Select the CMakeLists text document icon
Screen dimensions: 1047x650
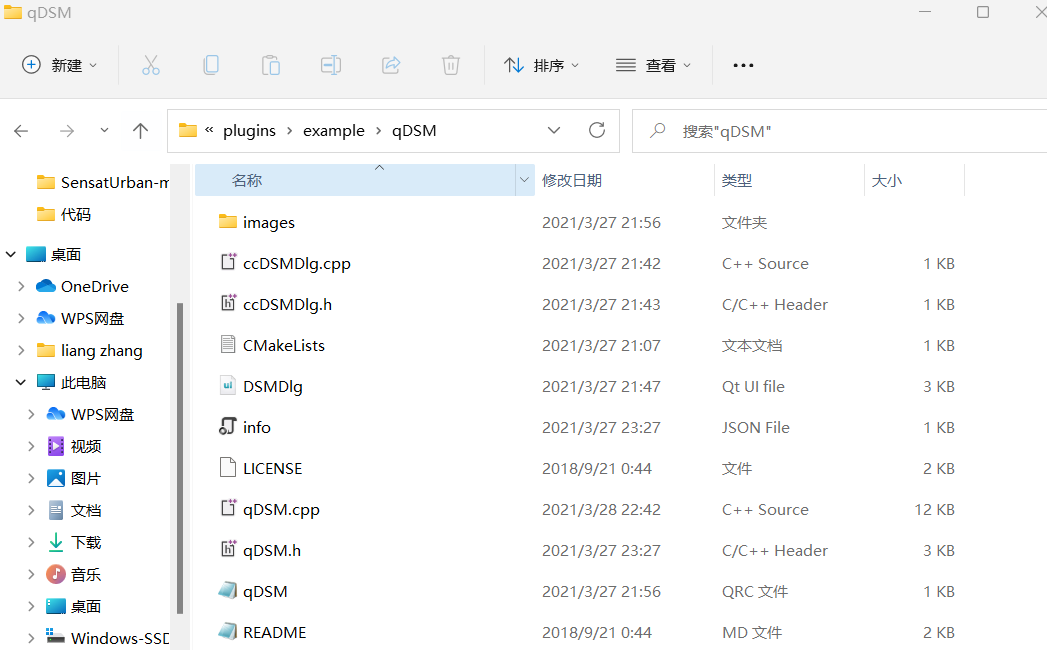tap(228, 345)
